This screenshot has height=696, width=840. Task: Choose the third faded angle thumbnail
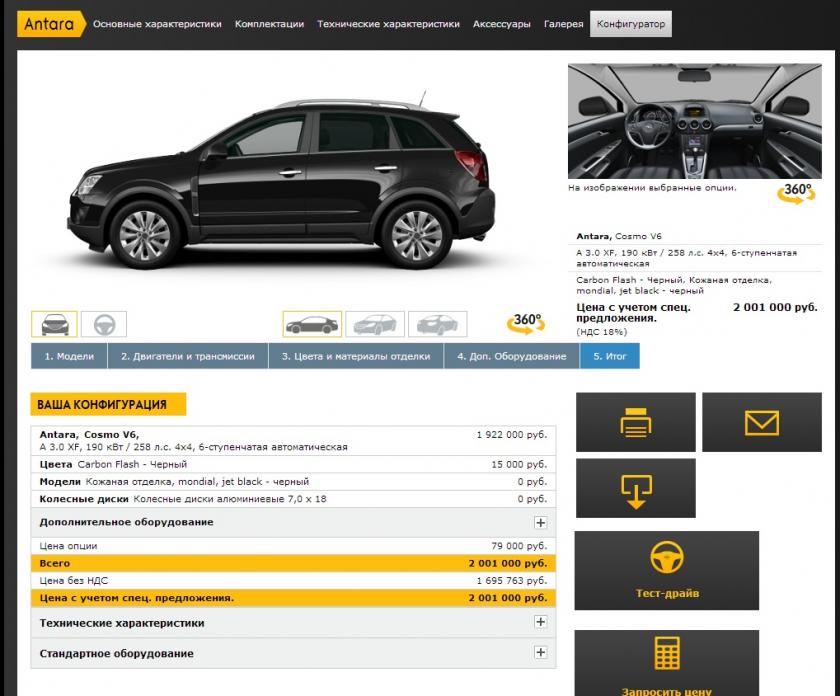(438, 324)
